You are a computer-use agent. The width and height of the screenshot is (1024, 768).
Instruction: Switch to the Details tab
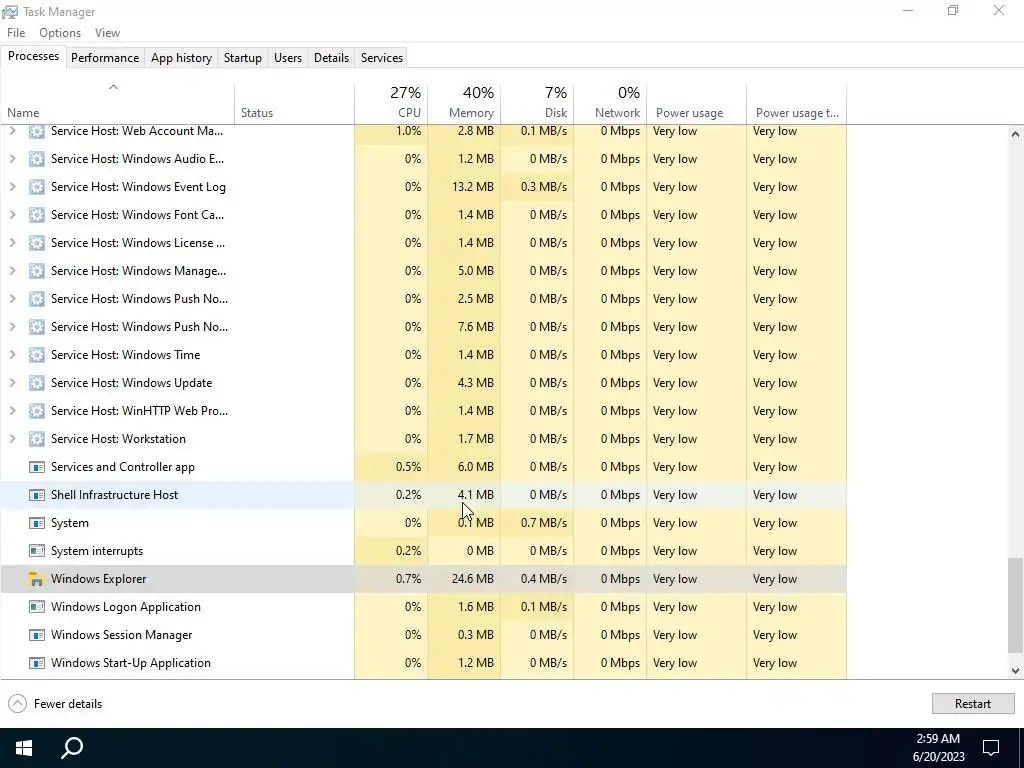[331, 57]
